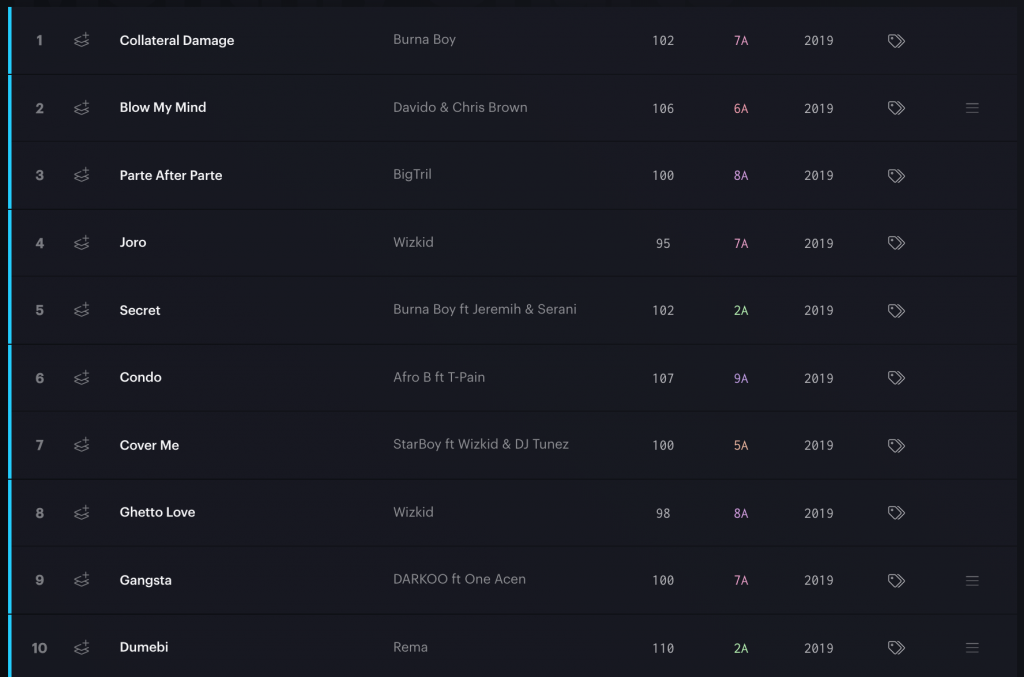Click the add-to-playlist icon for Joro
Screen dimensions: 1024x677
click(82, 243)
